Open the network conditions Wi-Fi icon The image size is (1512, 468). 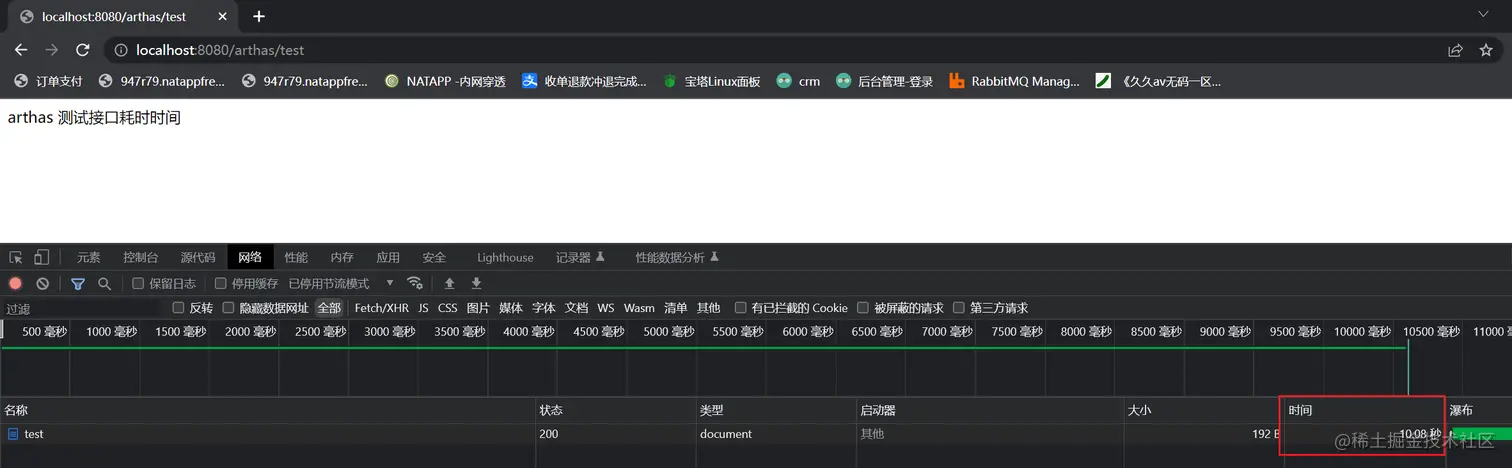(415, 283)
